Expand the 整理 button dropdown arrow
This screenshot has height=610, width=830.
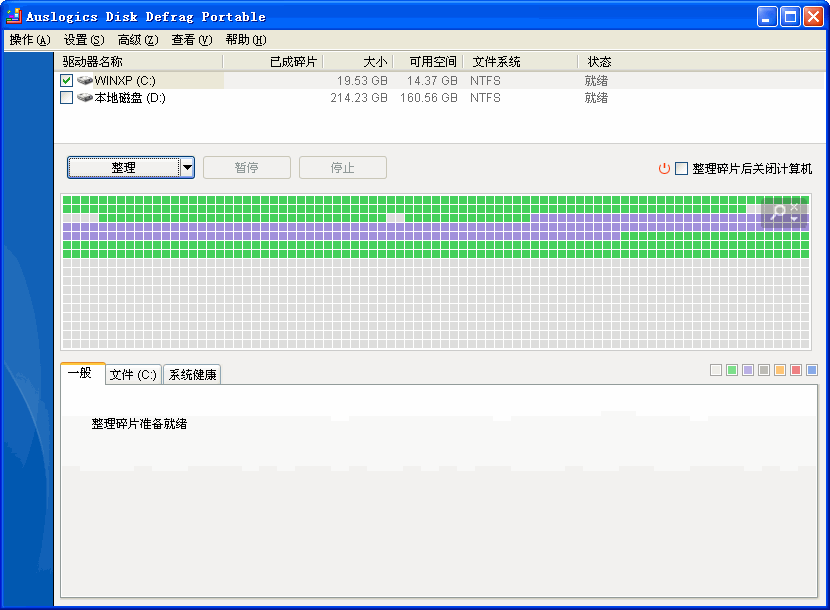187,168
